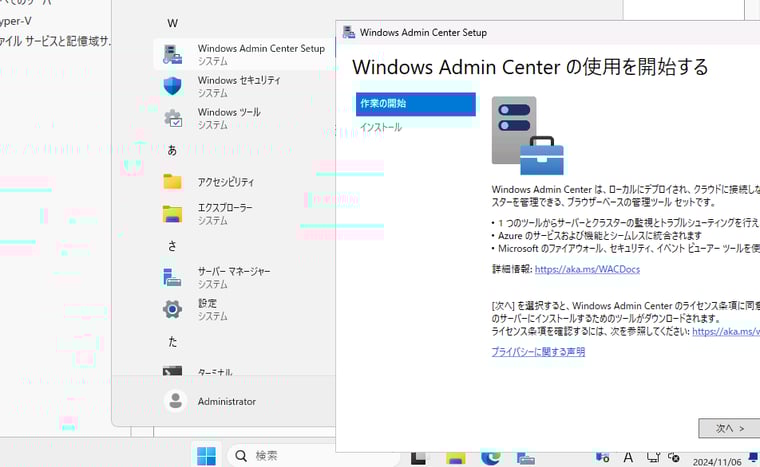Click the Windows Start button on taskbar

206,456
